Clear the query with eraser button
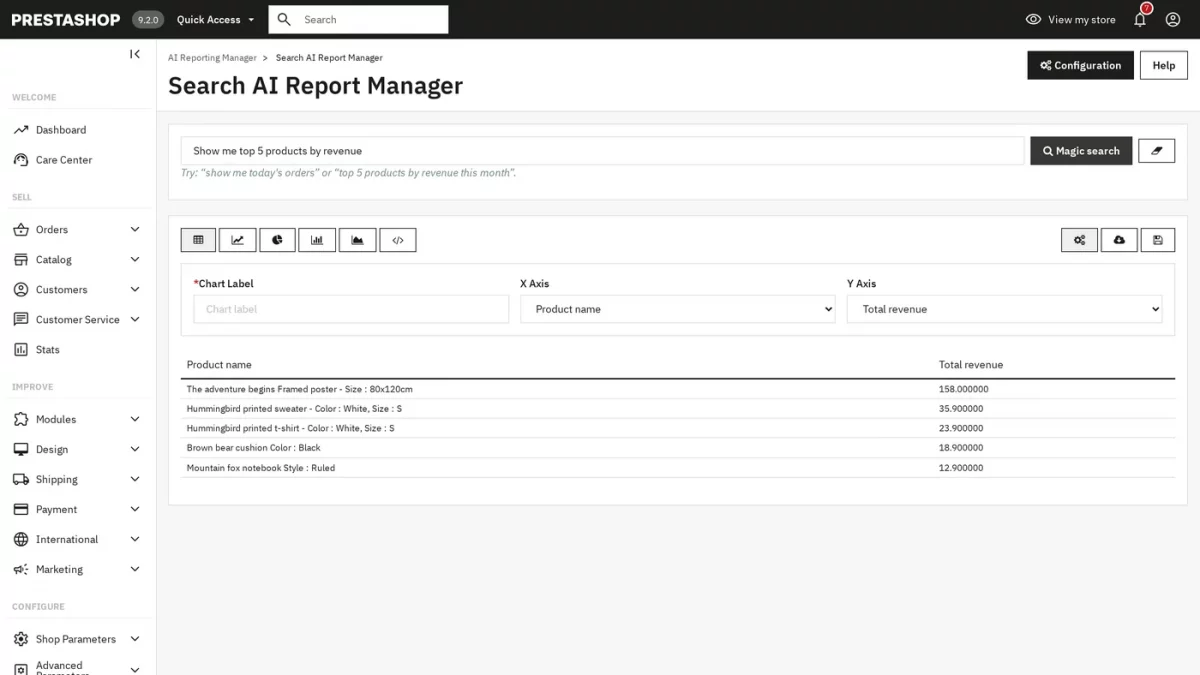This screenshot has width=1200, height=675. coord(1157,151)
